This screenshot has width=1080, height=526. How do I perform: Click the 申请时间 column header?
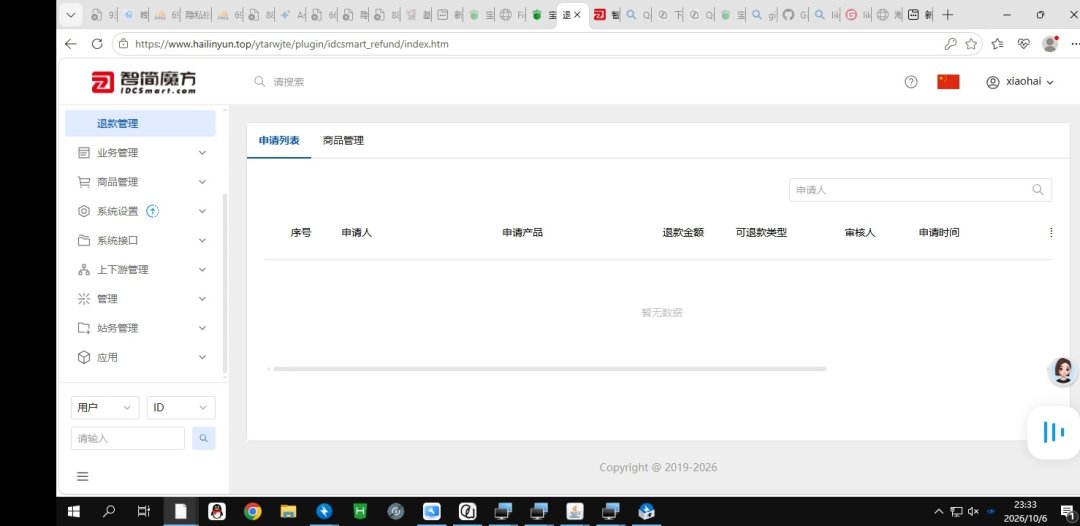tap(939, 233)
